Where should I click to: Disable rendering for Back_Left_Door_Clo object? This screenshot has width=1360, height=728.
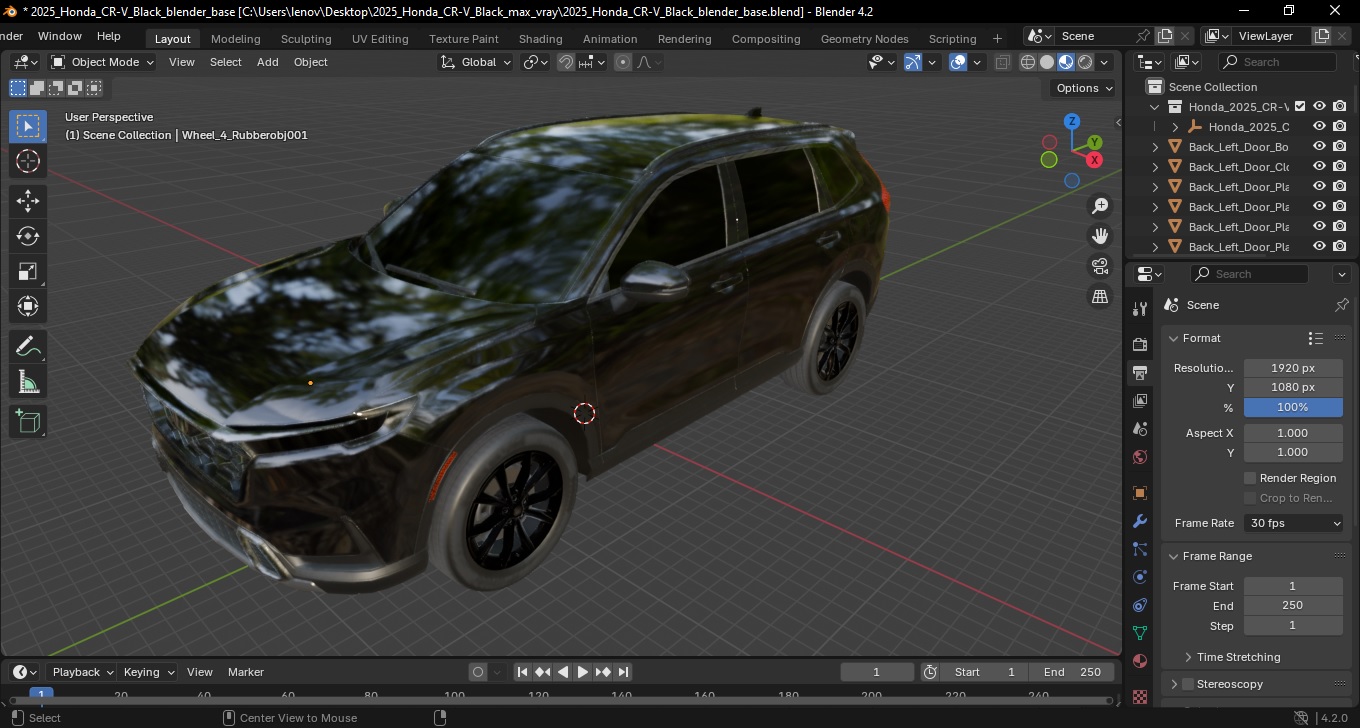1340,166
